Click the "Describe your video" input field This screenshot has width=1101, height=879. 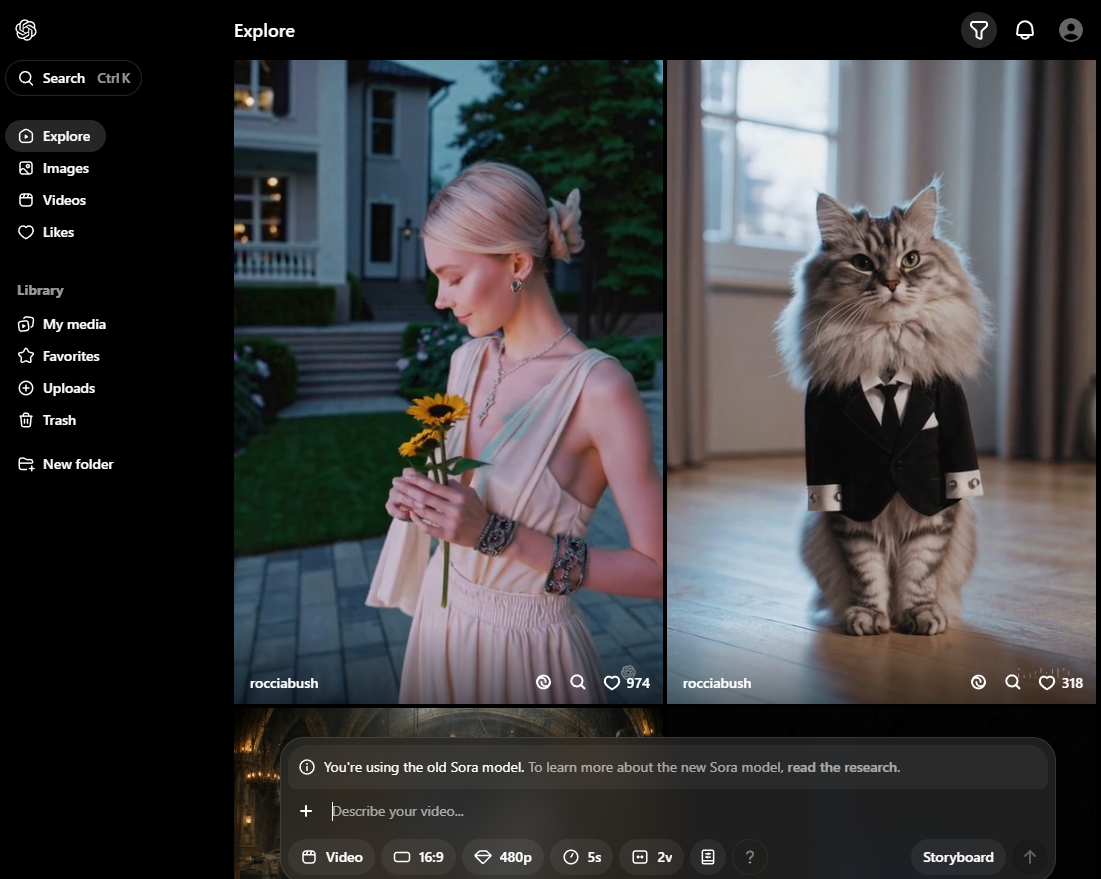(600, 811)
